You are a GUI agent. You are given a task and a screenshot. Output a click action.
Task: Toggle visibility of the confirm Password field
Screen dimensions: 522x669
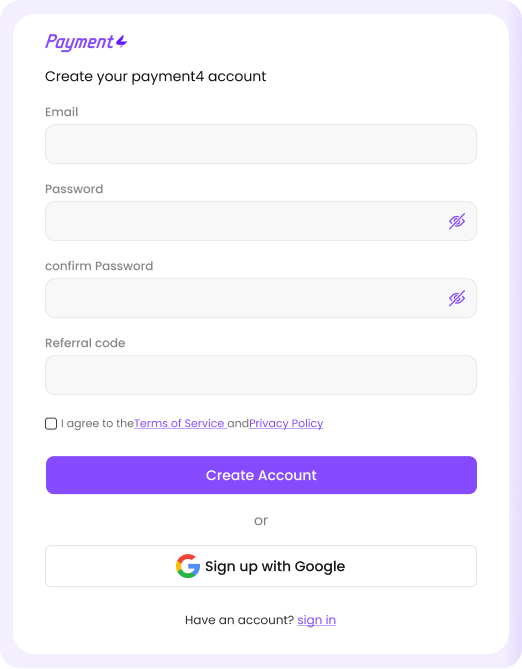pyautogui.click(x=456, y=298)
